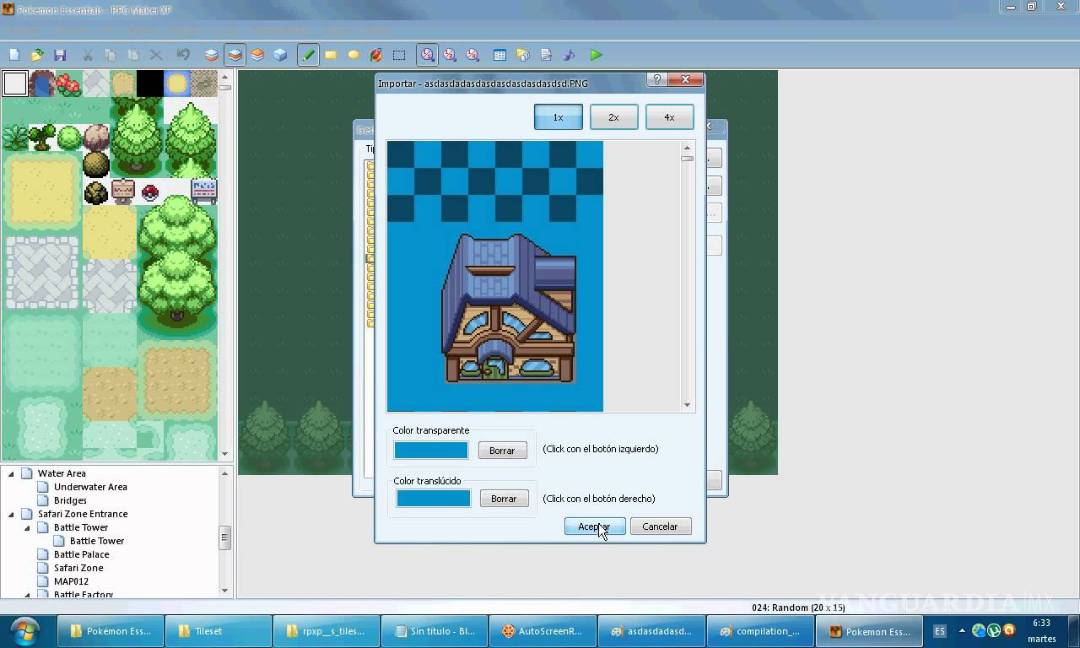
Task: Select the Battle Palace map in the tree
Action: point(81,554)
